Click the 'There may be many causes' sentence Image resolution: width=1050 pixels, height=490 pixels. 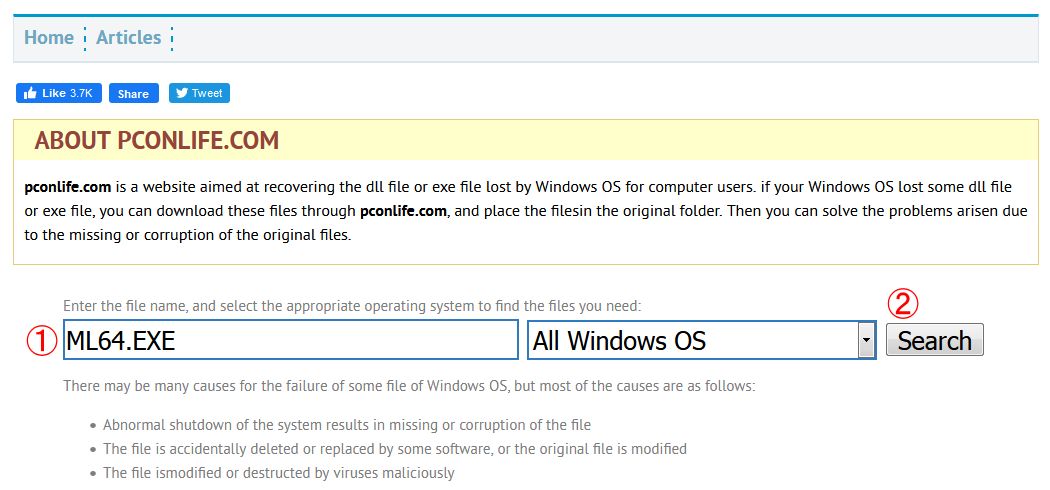(409, 385)
